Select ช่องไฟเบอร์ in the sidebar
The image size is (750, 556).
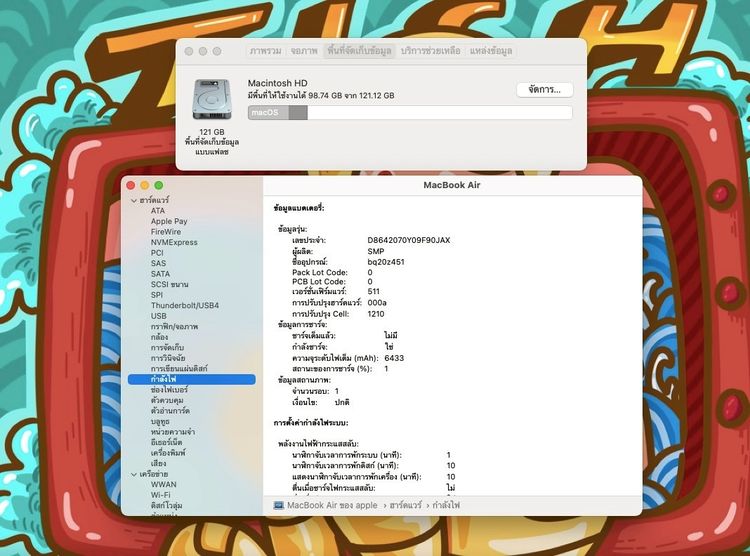point(169,389)
